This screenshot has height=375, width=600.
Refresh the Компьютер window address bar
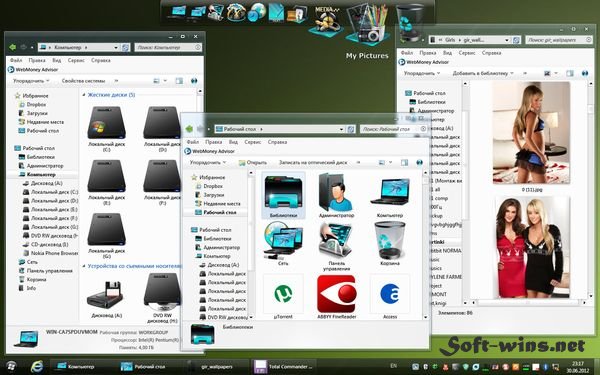[125, 47]
